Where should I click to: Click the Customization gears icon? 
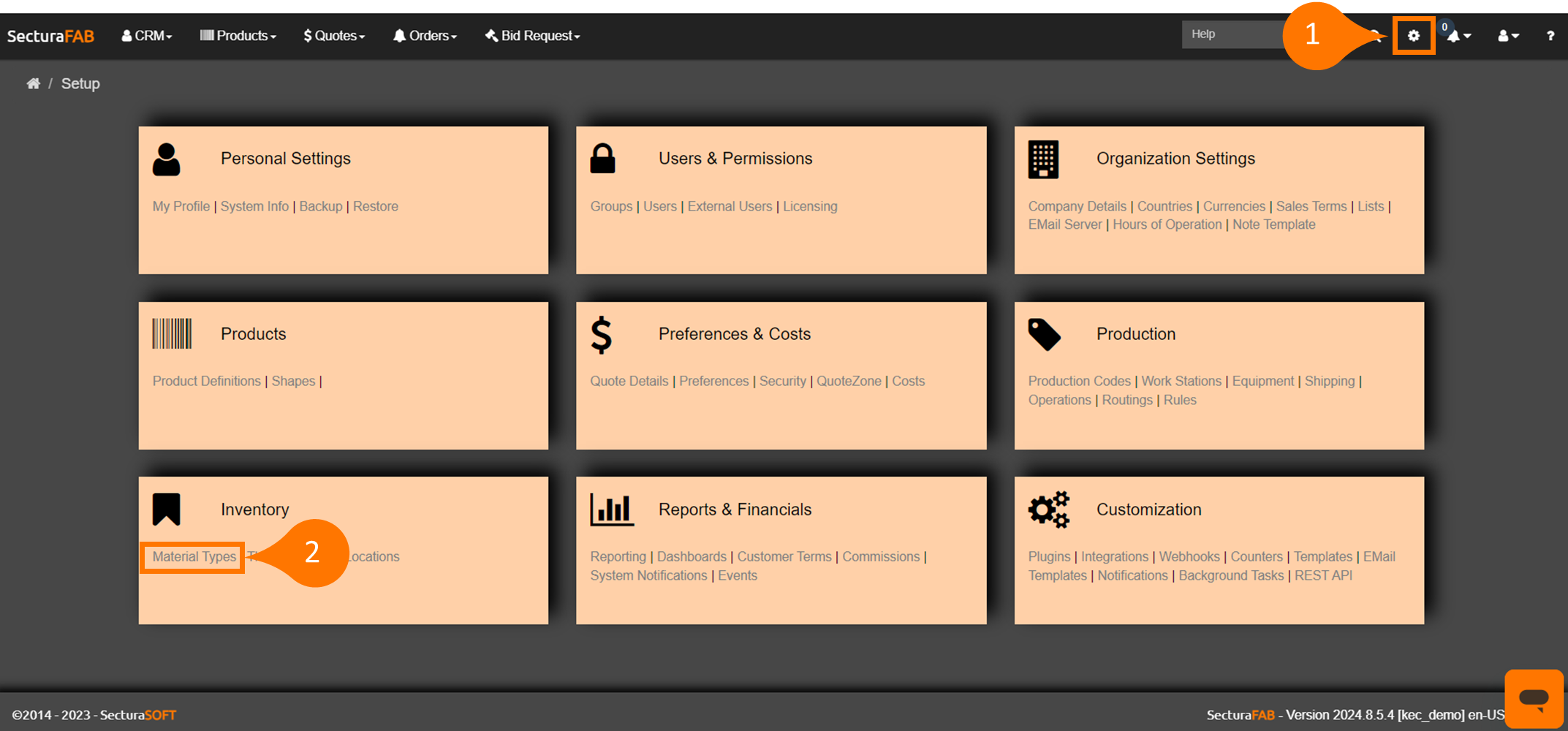click(x=1048, y=510)
